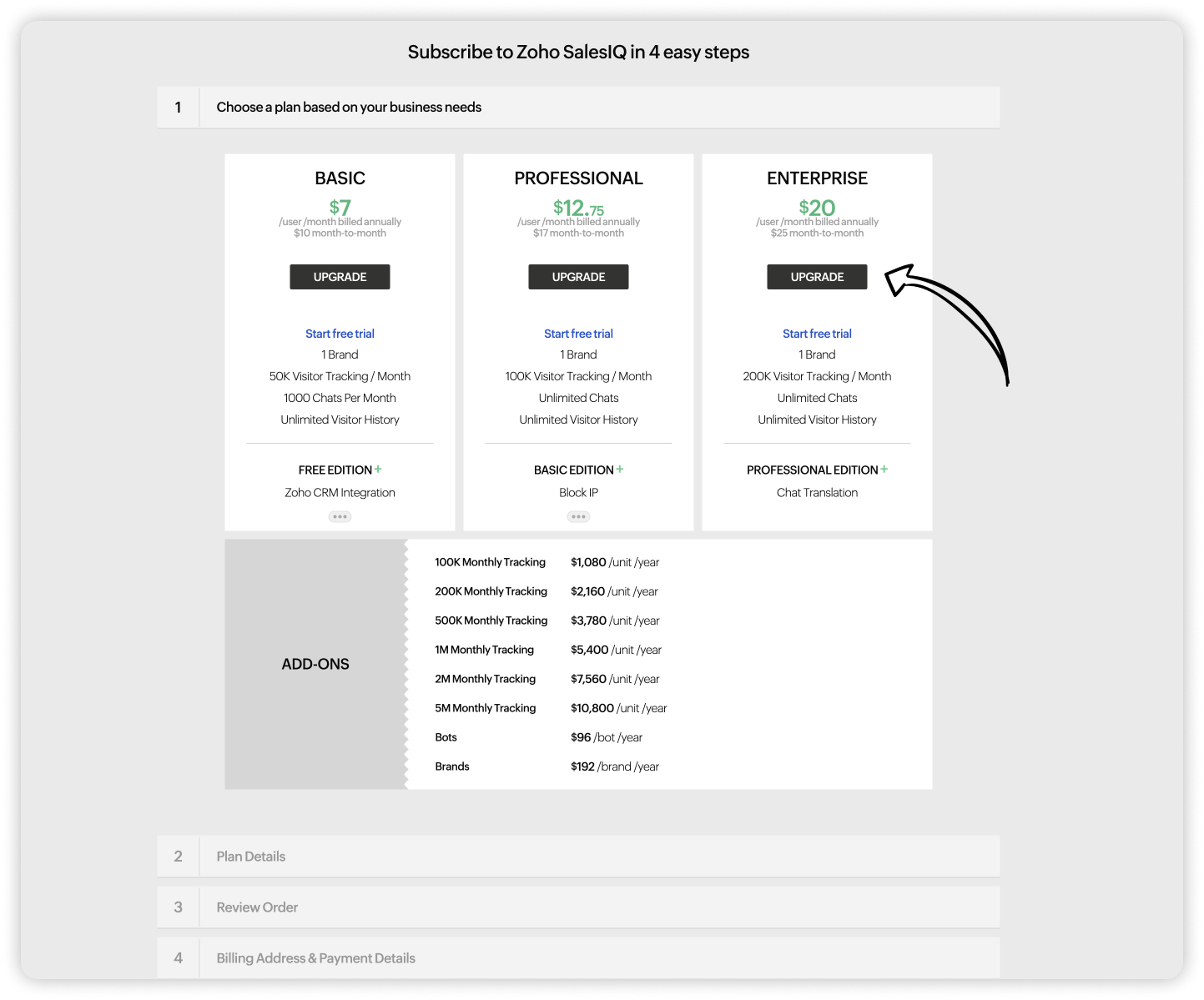Click the 'Chat Translation' feature
This screenshot has width=1204, height=1000.
817,493
